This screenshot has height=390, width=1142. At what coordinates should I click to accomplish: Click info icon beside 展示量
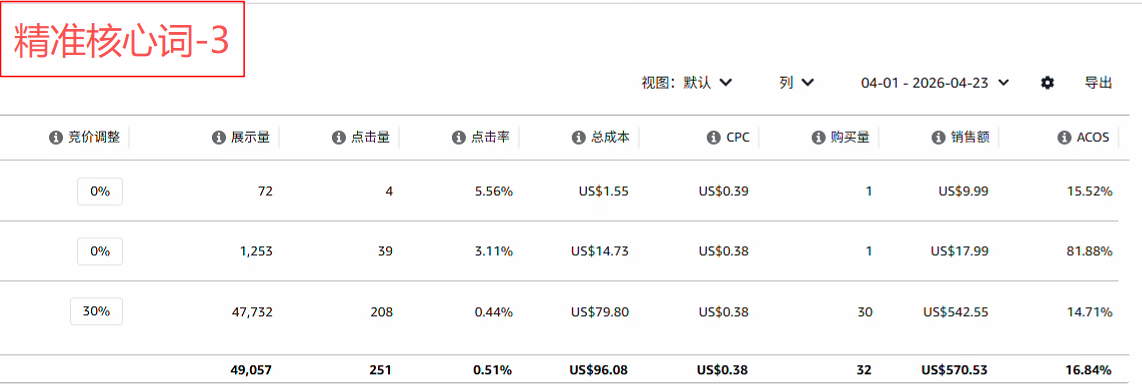coord(218,137)
